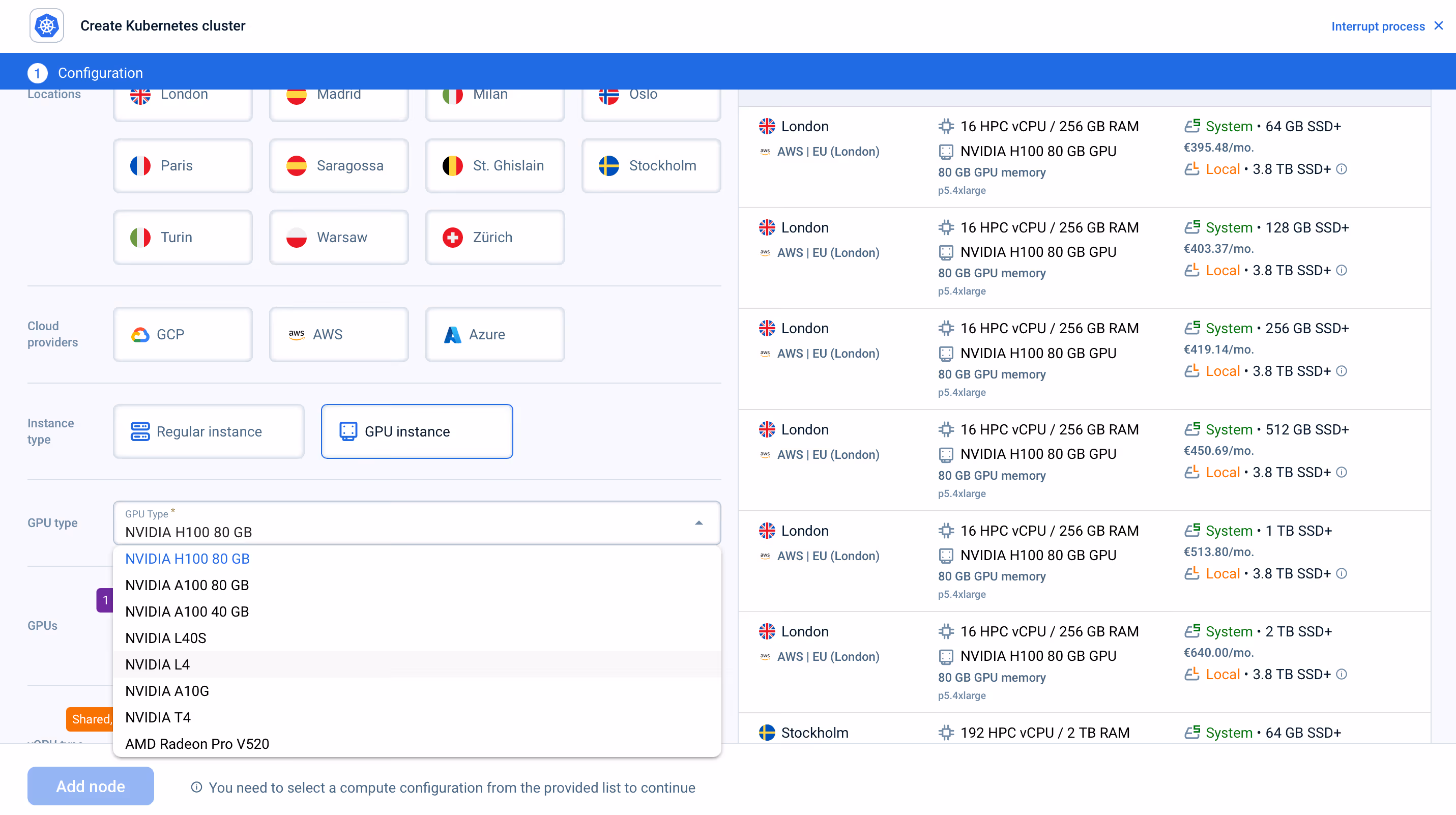Choose NVIDIA H100 80 GB option

(x=417, y=559)
